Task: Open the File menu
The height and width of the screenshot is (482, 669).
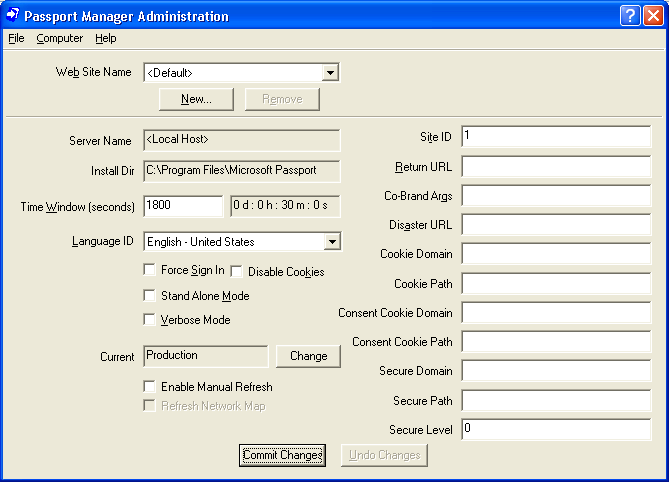Action: [x=16, y=38]
